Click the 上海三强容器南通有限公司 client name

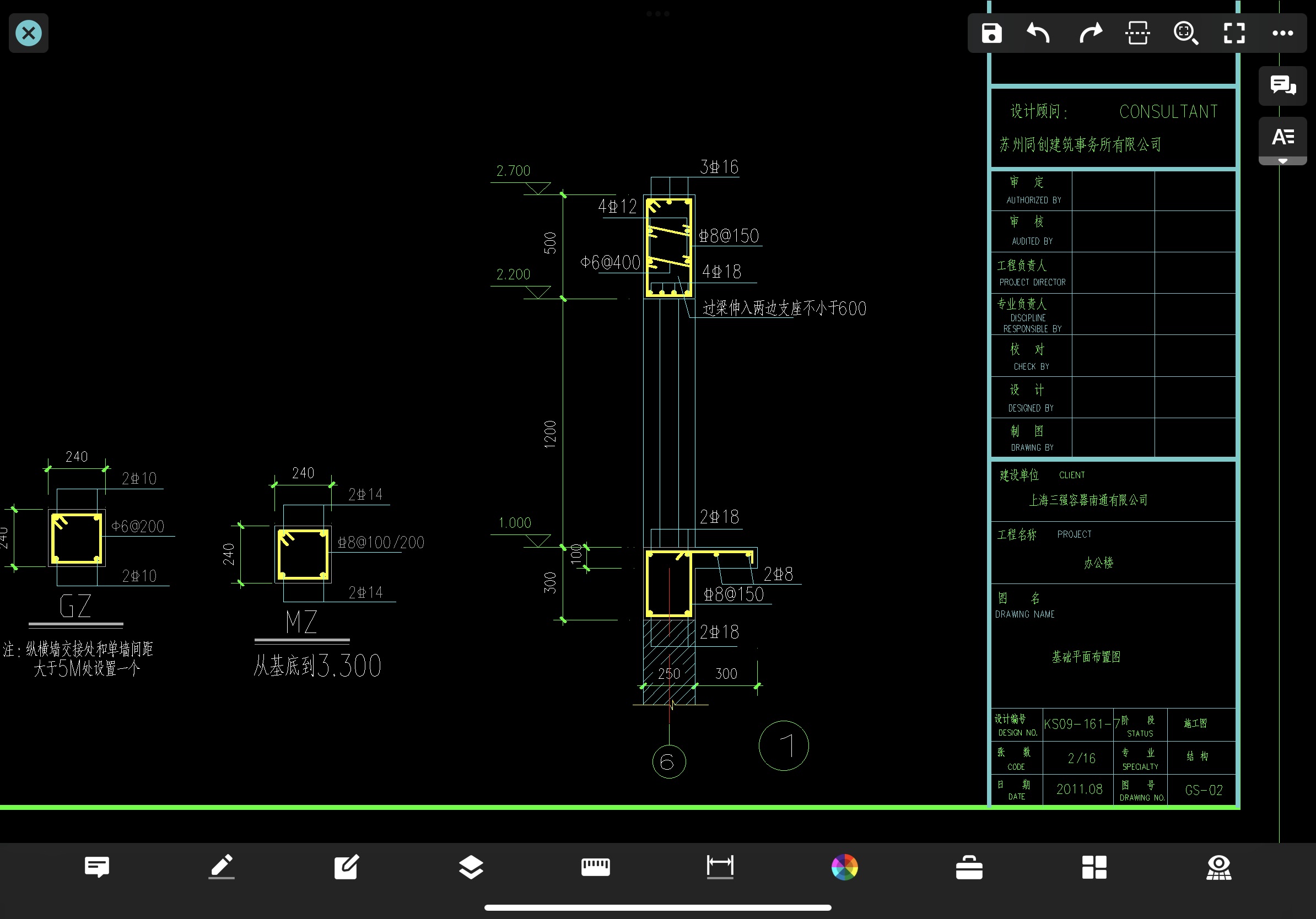[x=1088, y=500]
